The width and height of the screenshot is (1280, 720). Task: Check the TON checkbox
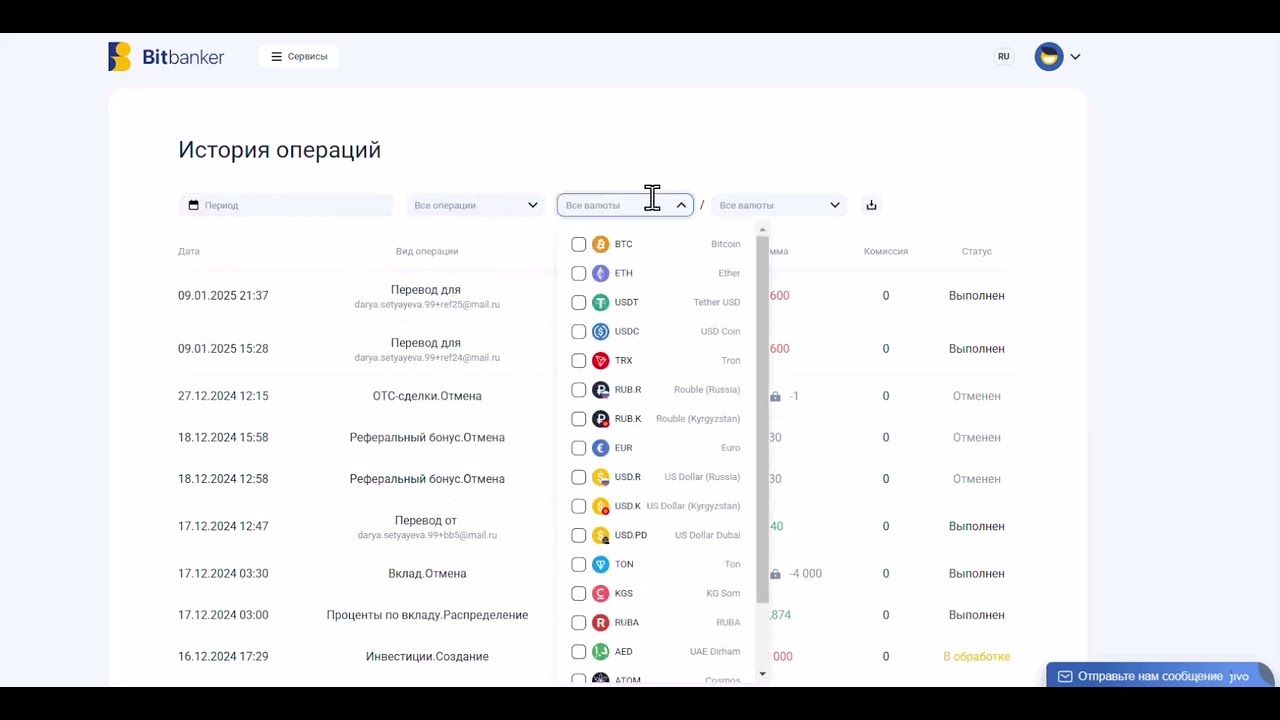coord(579,564)
